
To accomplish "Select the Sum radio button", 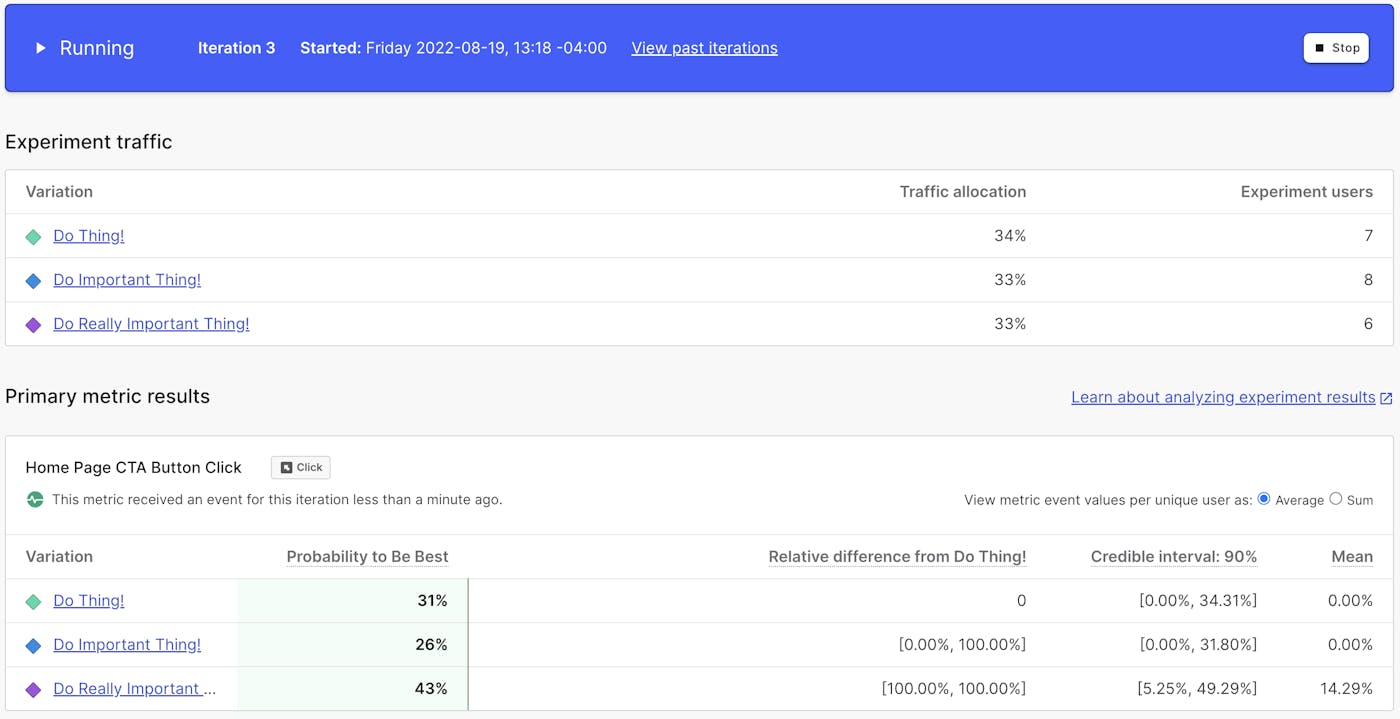I will 1335,499.
